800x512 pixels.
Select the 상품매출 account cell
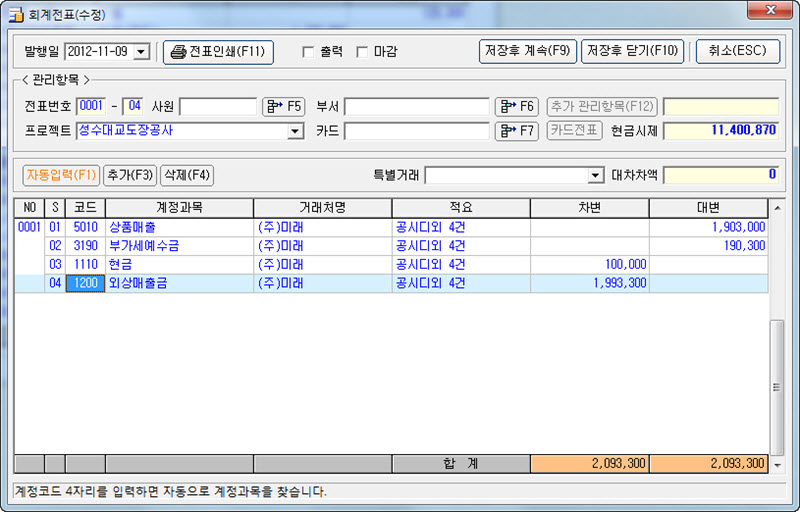point(179,227)
